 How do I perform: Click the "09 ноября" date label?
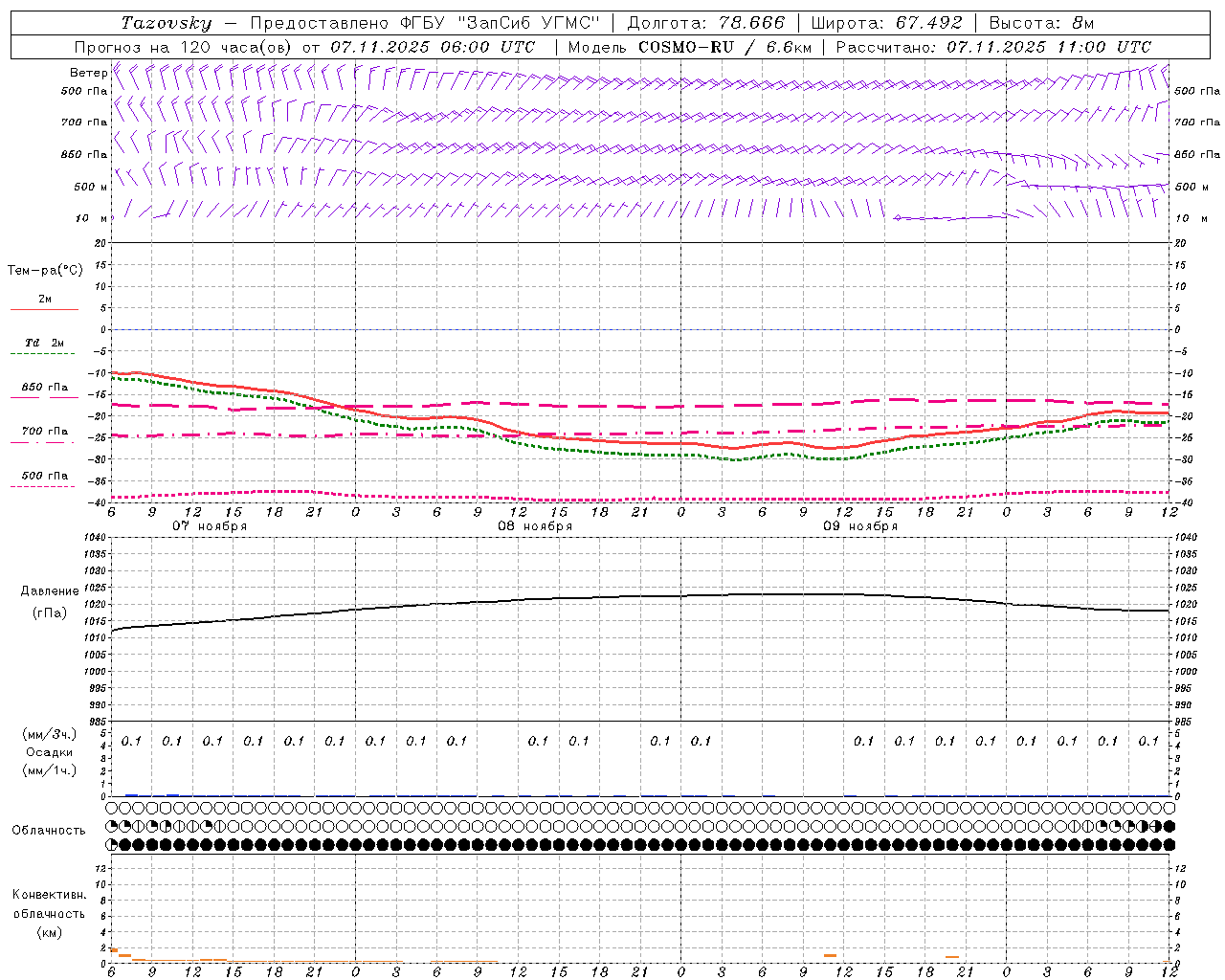pos(860,526)
